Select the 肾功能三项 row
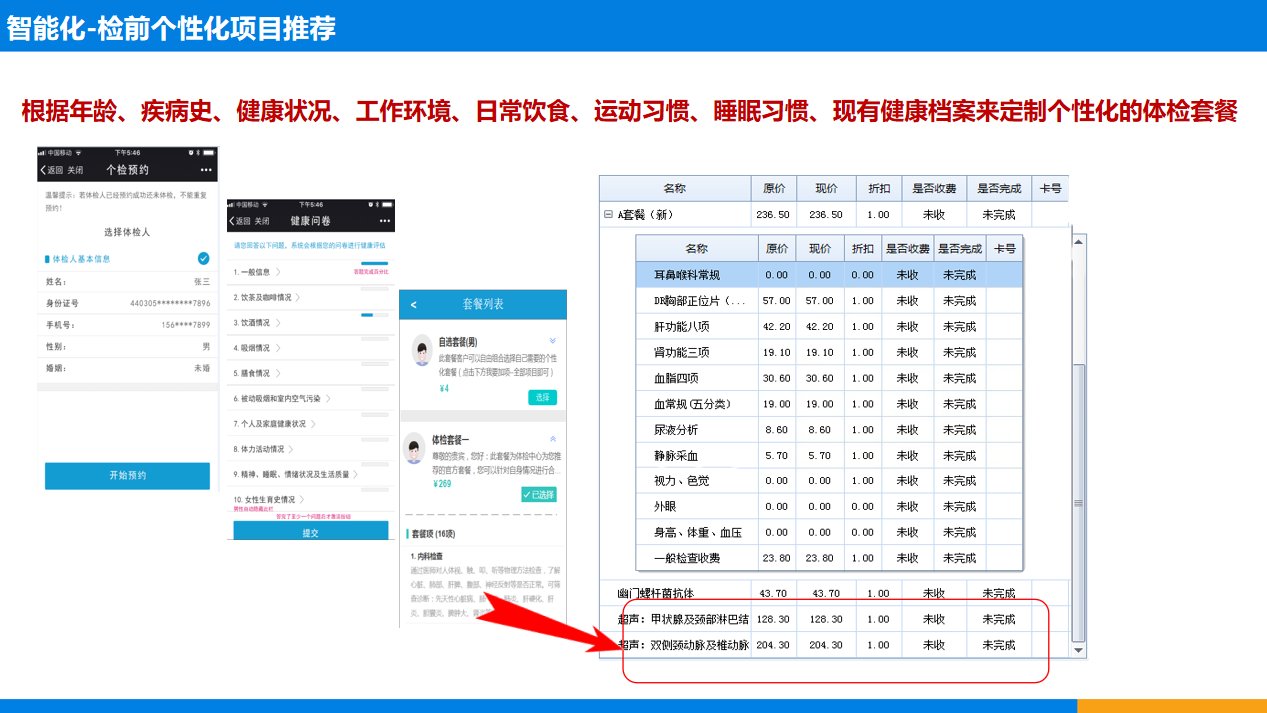Image resolution: width=1267 pixels, height=713 pixels. (829, 352)
